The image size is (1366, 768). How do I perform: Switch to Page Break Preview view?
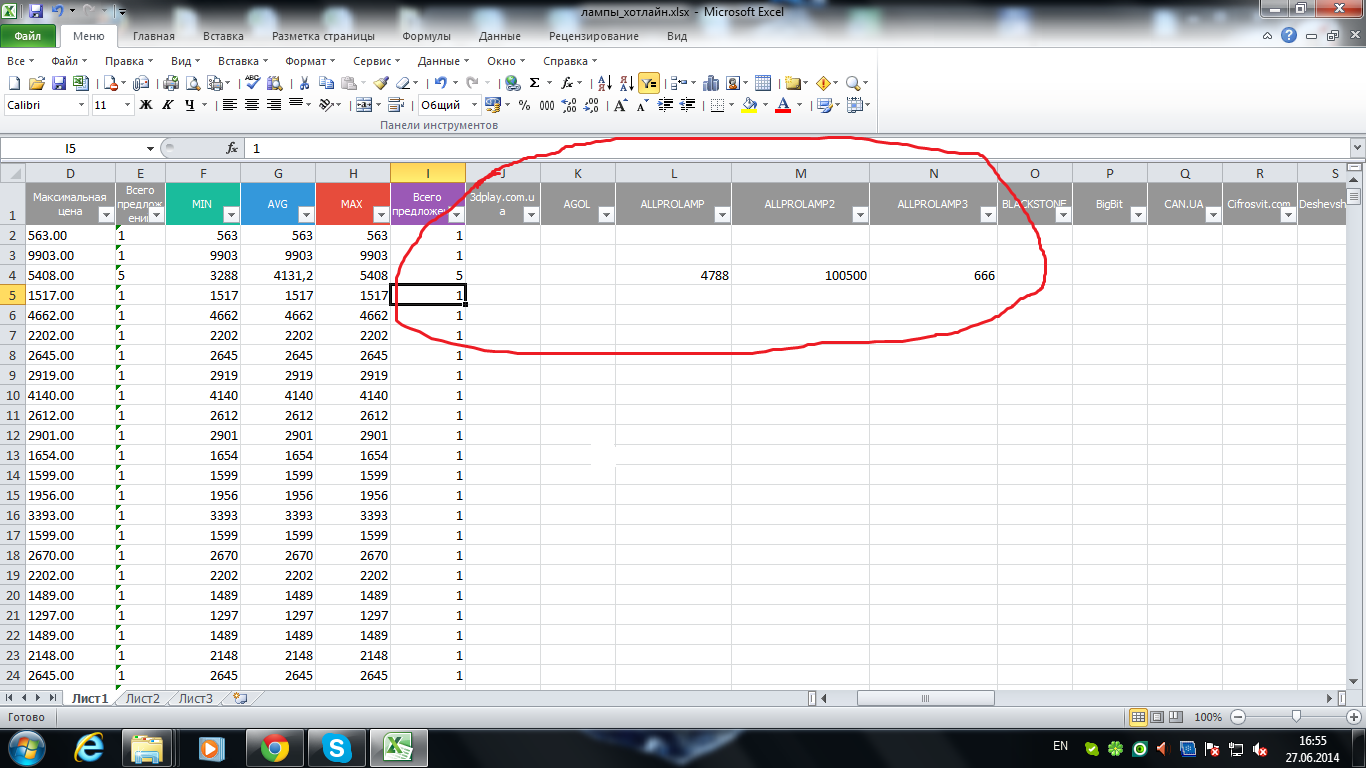click(x=1177, y=717)
